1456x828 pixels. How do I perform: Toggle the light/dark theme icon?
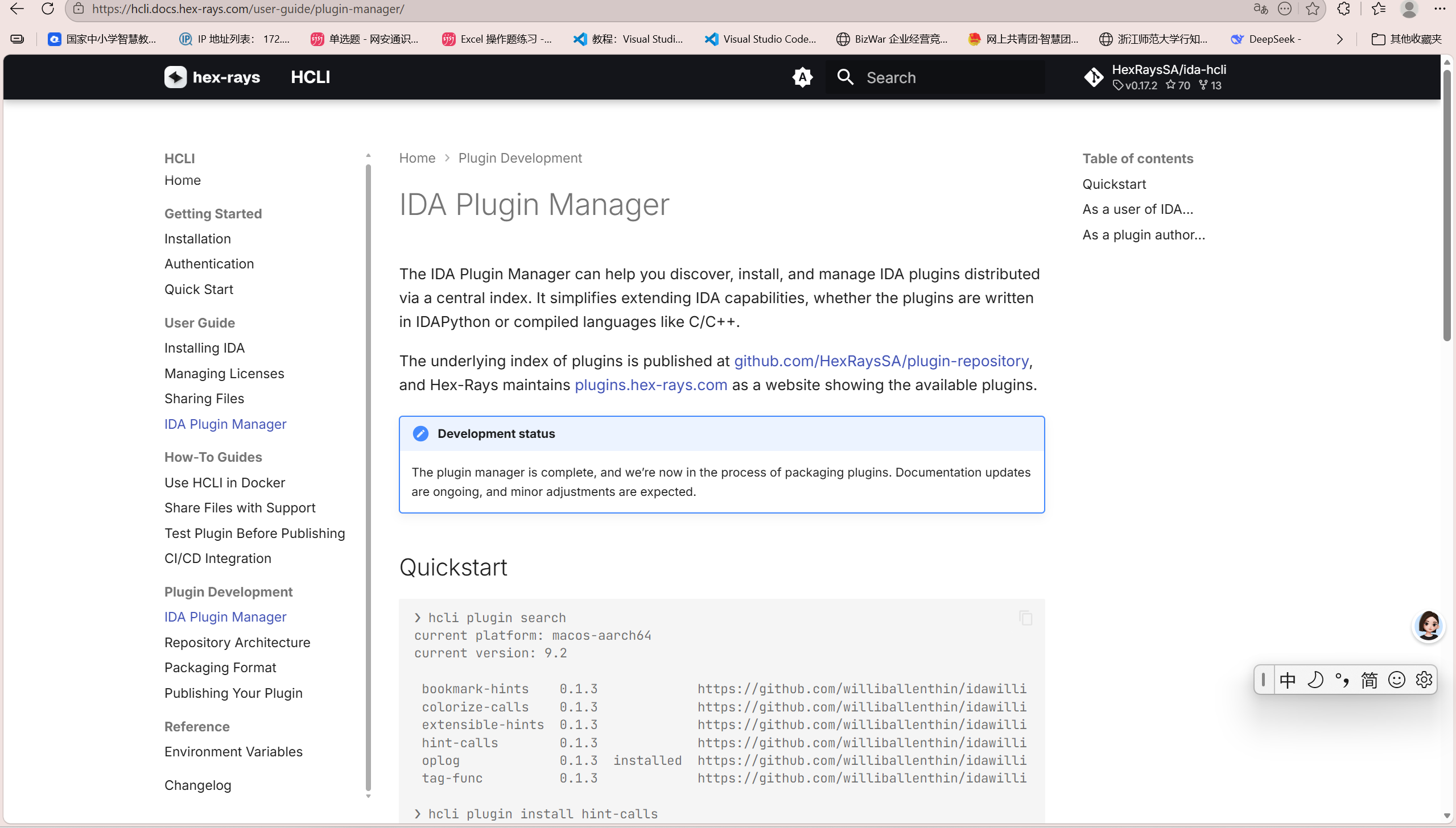coord(802,77)
